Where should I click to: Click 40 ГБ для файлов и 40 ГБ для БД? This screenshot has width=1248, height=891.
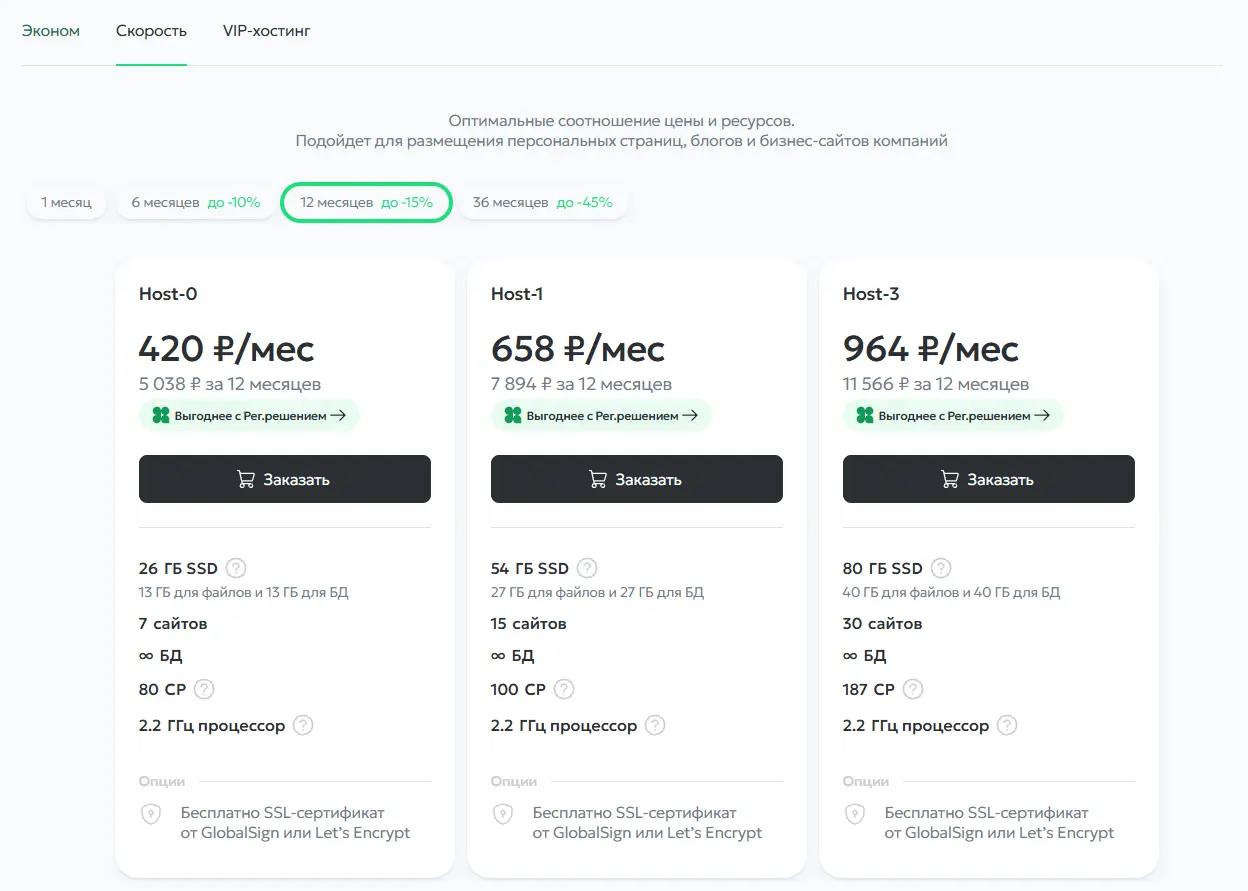951,592
